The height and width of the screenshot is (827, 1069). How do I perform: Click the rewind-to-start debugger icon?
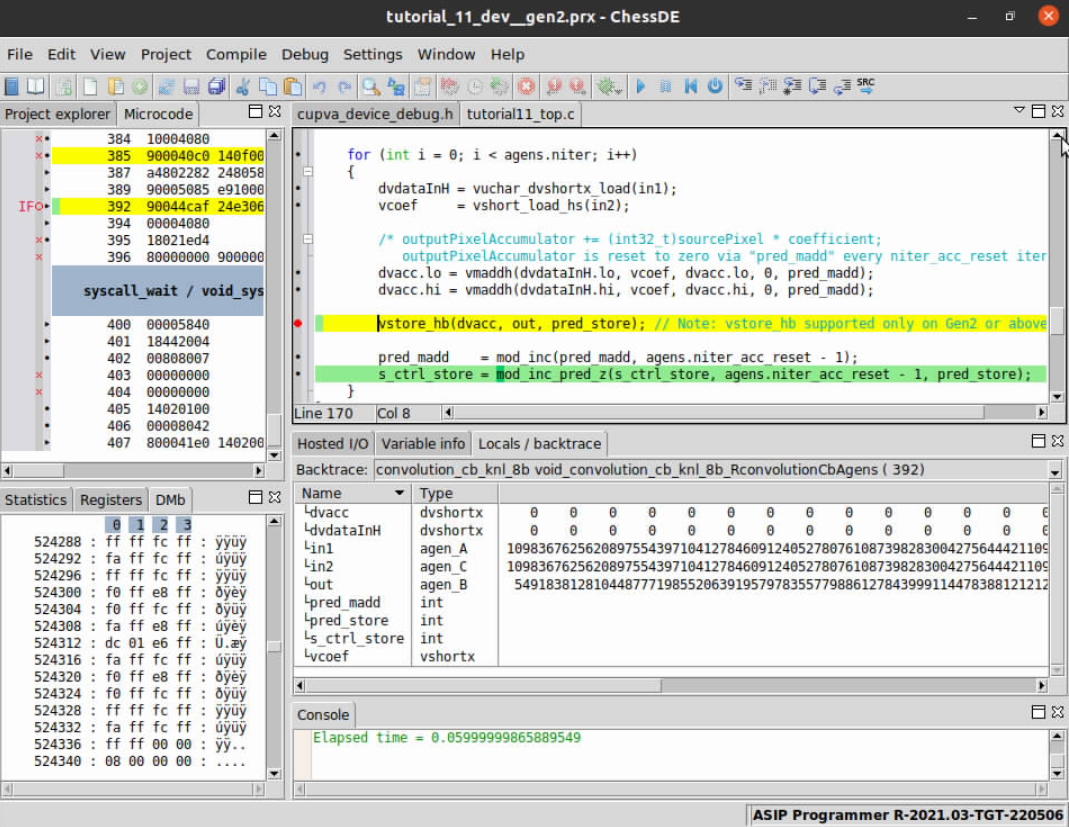(690, 87)
